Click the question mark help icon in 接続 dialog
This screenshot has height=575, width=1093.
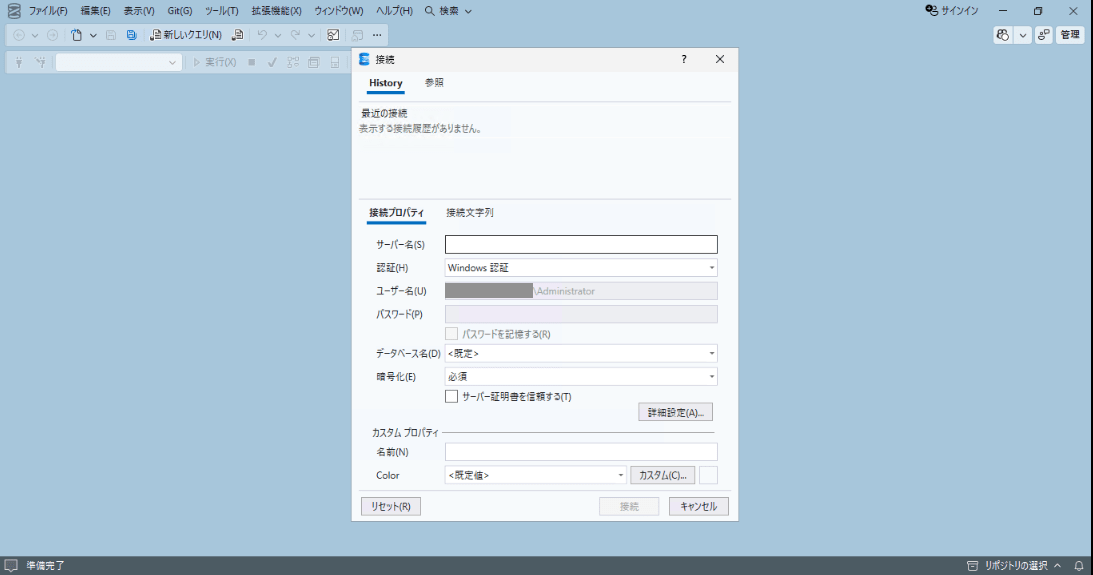[x=684, y=59]
